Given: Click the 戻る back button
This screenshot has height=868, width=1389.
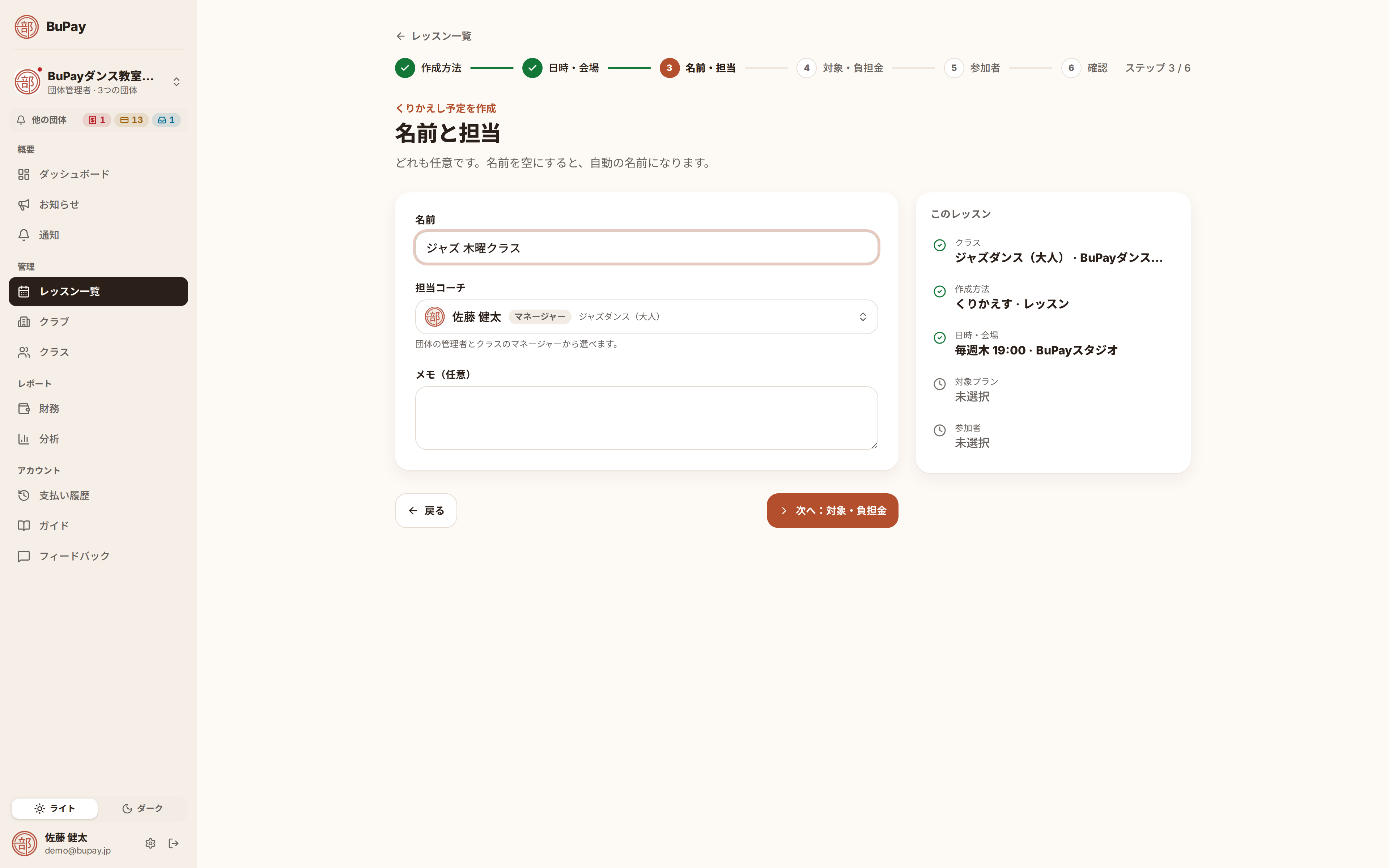Looking at the screenshot, I should pos(426,510).
